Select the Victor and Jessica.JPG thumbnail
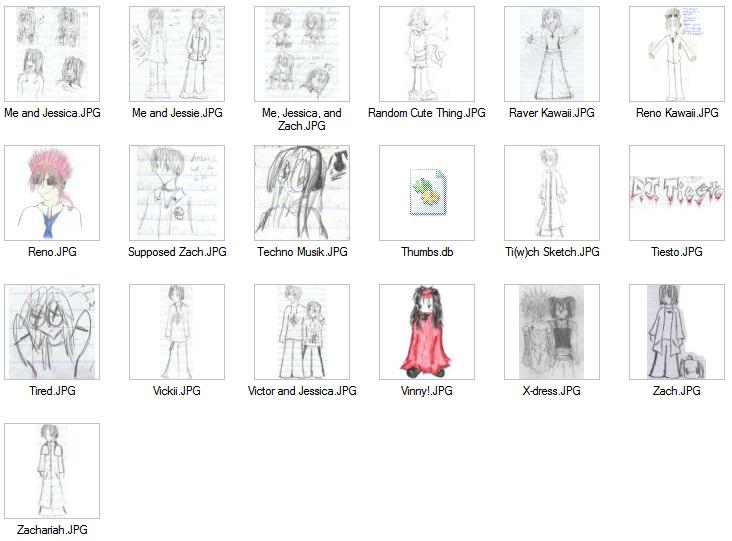The image size is (732, 541). pyautogui.click(x=302, y=332)
